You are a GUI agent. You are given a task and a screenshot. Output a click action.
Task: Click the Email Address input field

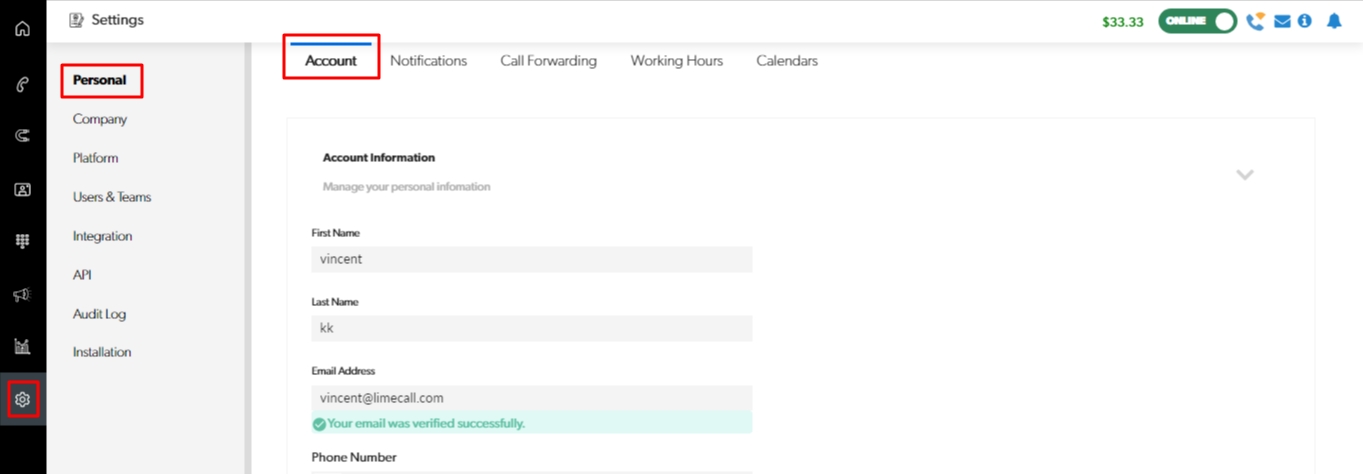pyautogui.click(x=531, y=397)
